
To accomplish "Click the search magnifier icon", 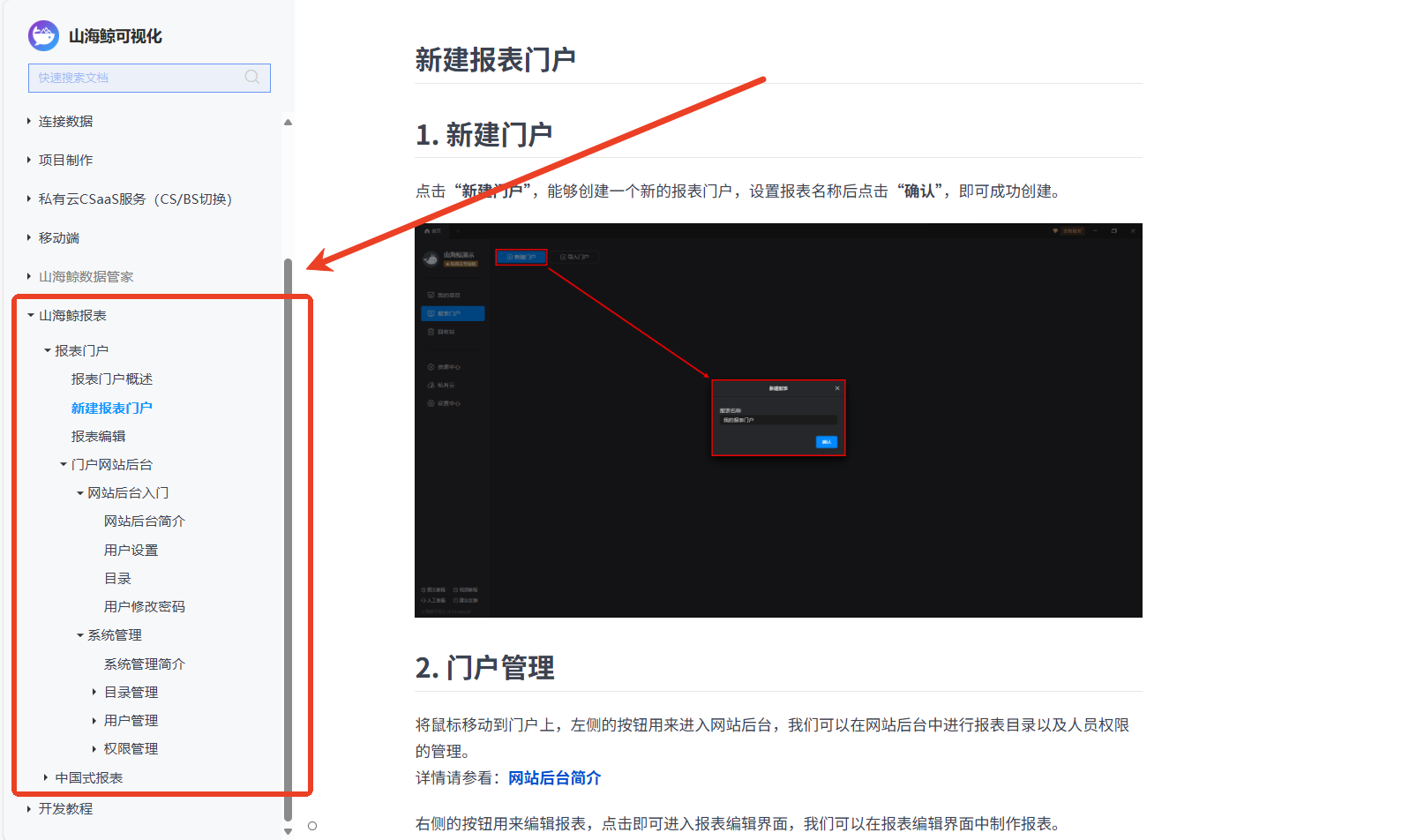I will click(252, 78).
